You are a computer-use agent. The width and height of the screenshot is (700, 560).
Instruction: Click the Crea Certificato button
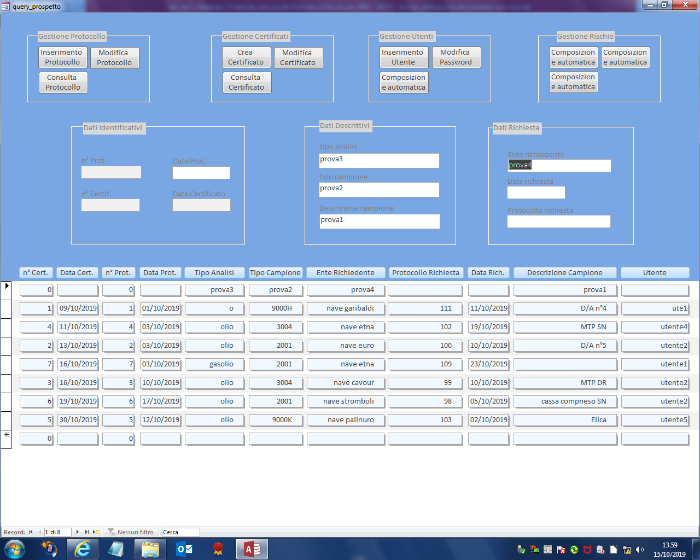pyautogui.click(x=246, y=57)
